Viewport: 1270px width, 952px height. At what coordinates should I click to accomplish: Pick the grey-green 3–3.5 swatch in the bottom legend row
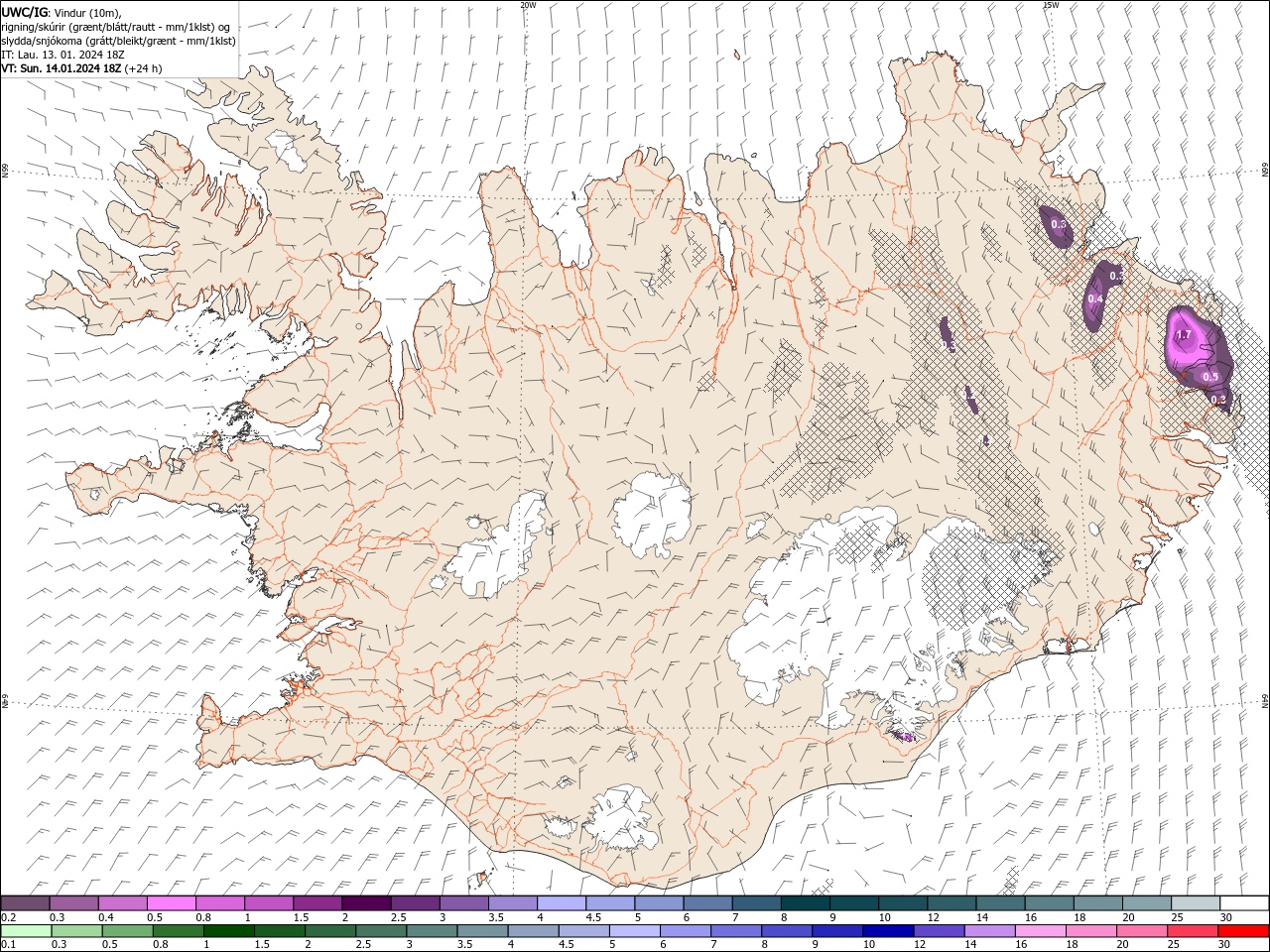click(432, 931)
